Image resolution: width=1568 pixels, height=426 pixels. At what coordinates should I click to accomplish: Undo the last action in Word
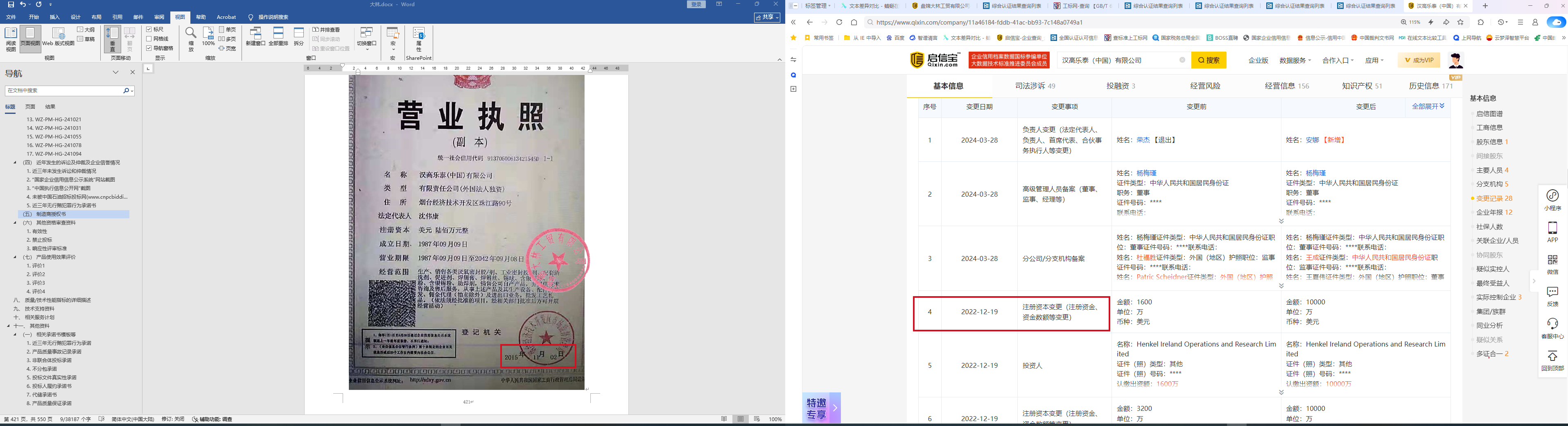[23, 4]
